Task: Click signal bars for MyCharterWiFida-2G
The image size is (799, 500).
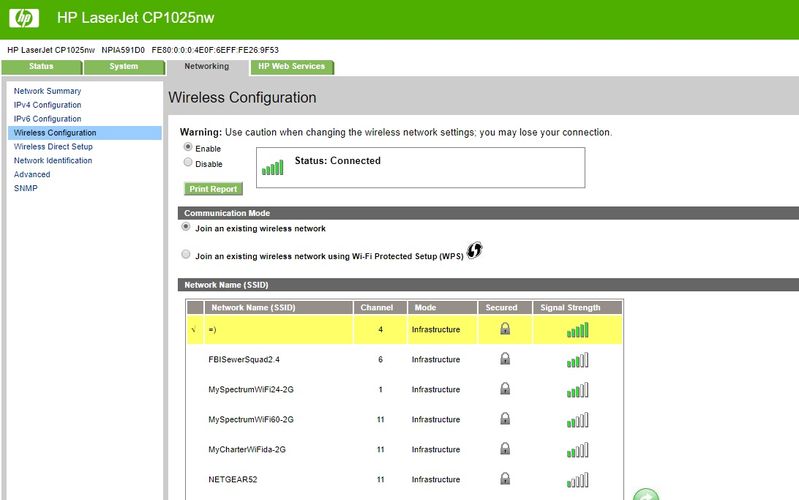Action: click(577, 450)
